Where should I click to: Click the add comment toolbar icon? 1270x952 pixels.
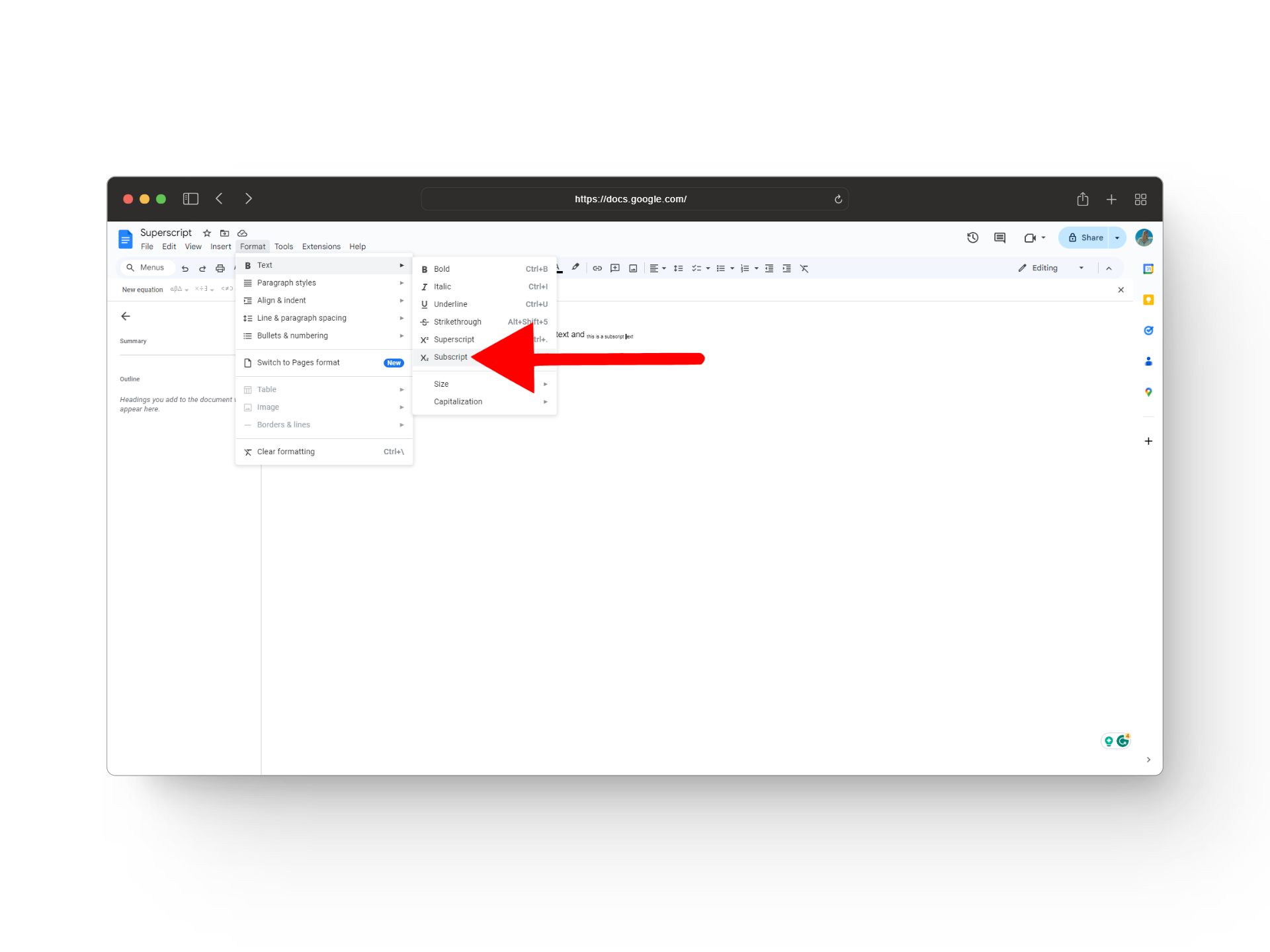(x=615, y=268)
